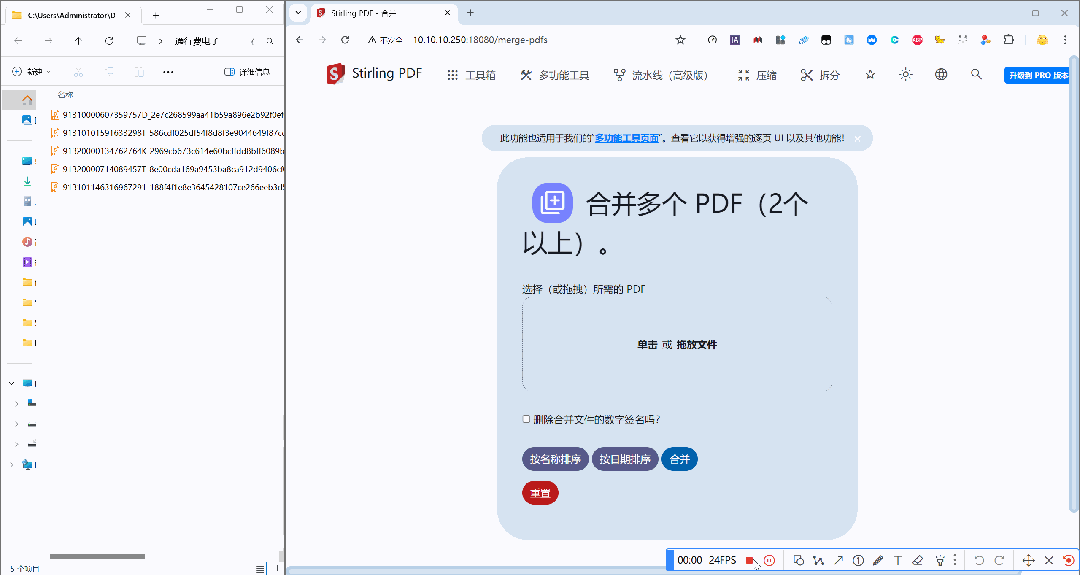Refresh the File Explorer window
1080x575 pixels.
pyautogui.click(x=109, y=41)
